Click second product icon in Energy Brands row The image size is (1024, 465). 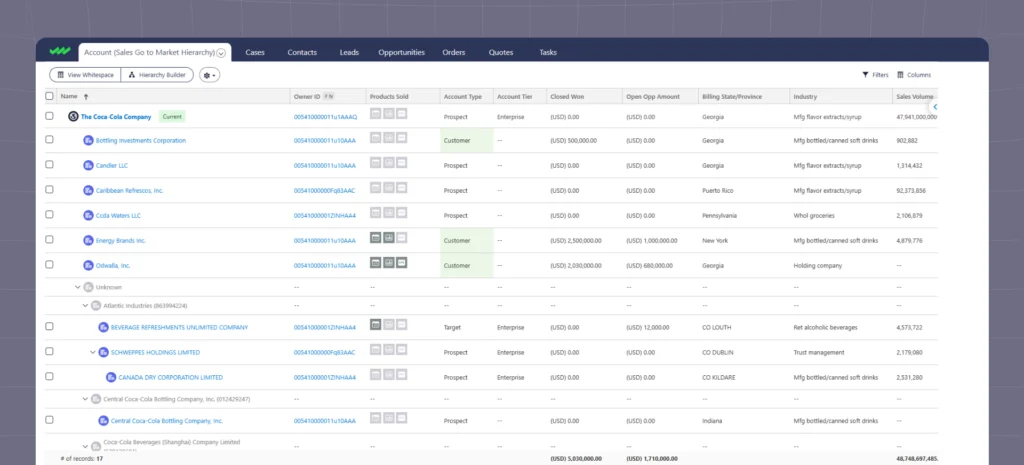click(389, 238)
